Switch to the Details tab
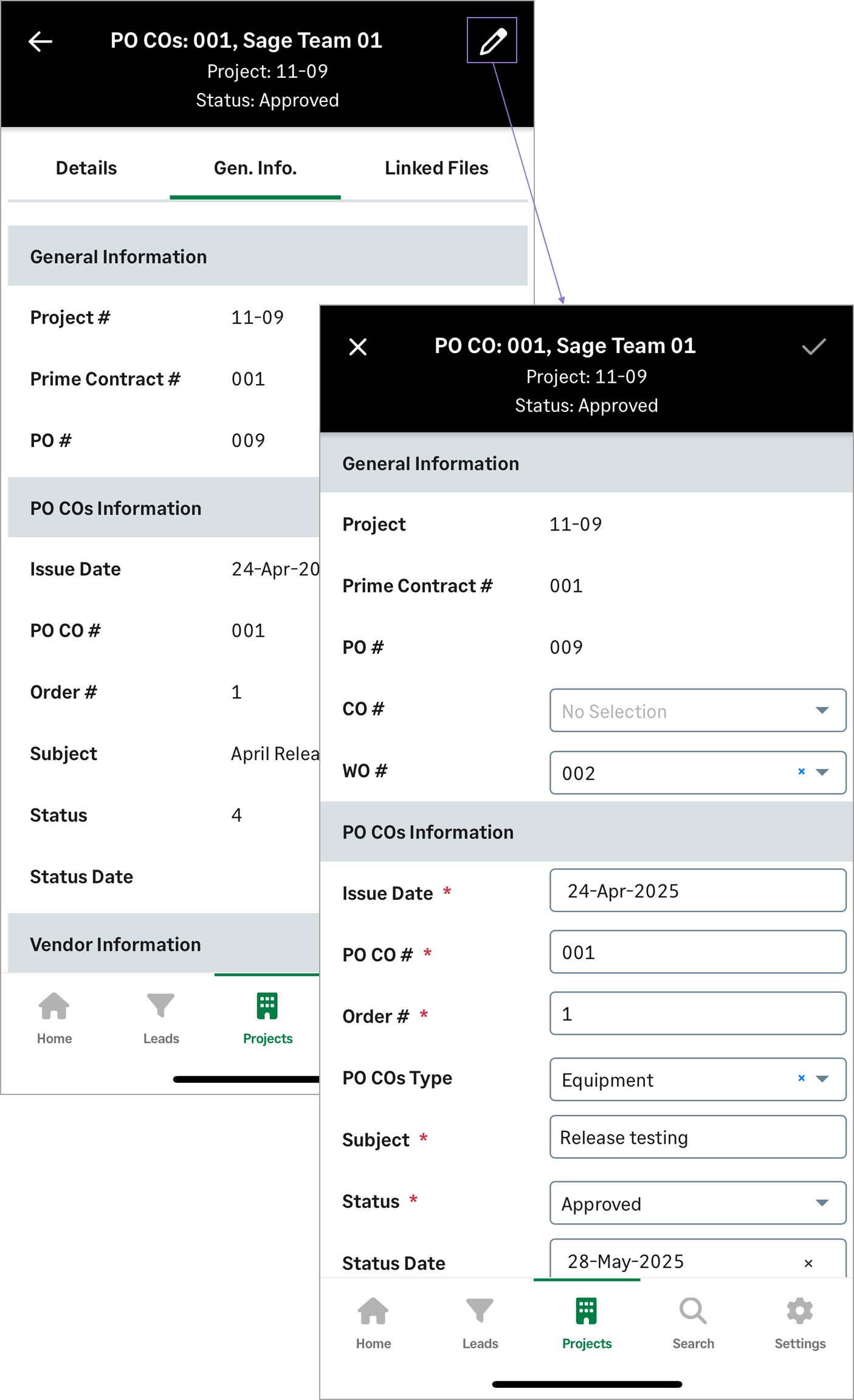 point(86,168)
